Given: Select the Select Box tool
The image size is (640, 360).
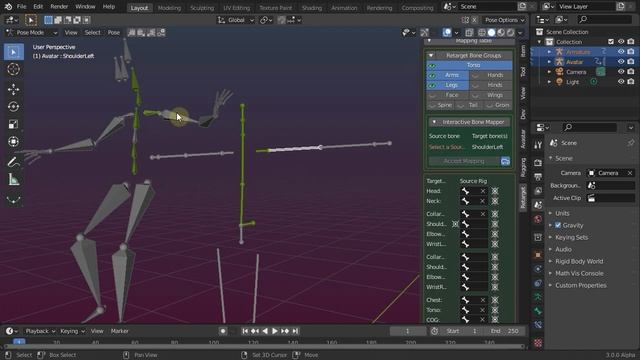Looking at the screenshot, I should [13, 52].
